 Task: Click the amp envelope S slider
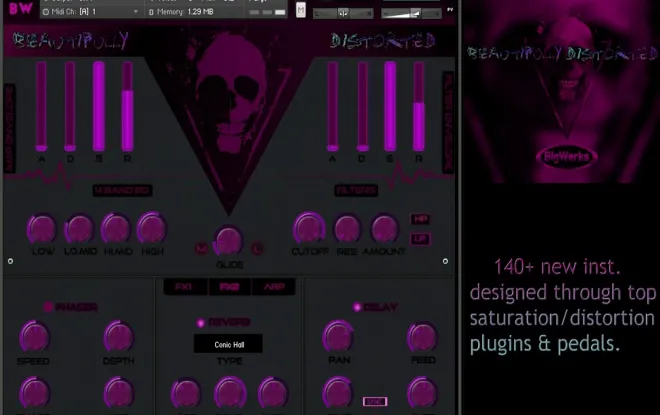tap(98, 106)
